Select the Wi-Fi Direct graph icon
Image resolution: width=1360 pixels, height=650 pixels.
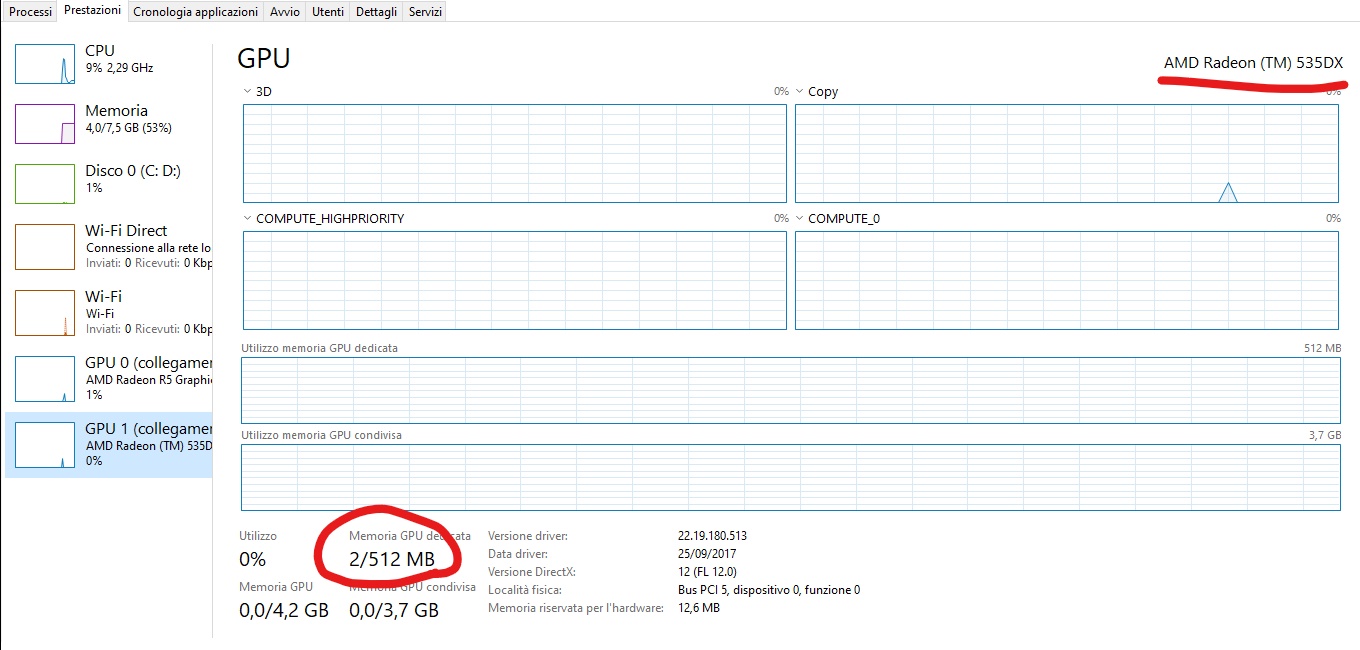45,246
